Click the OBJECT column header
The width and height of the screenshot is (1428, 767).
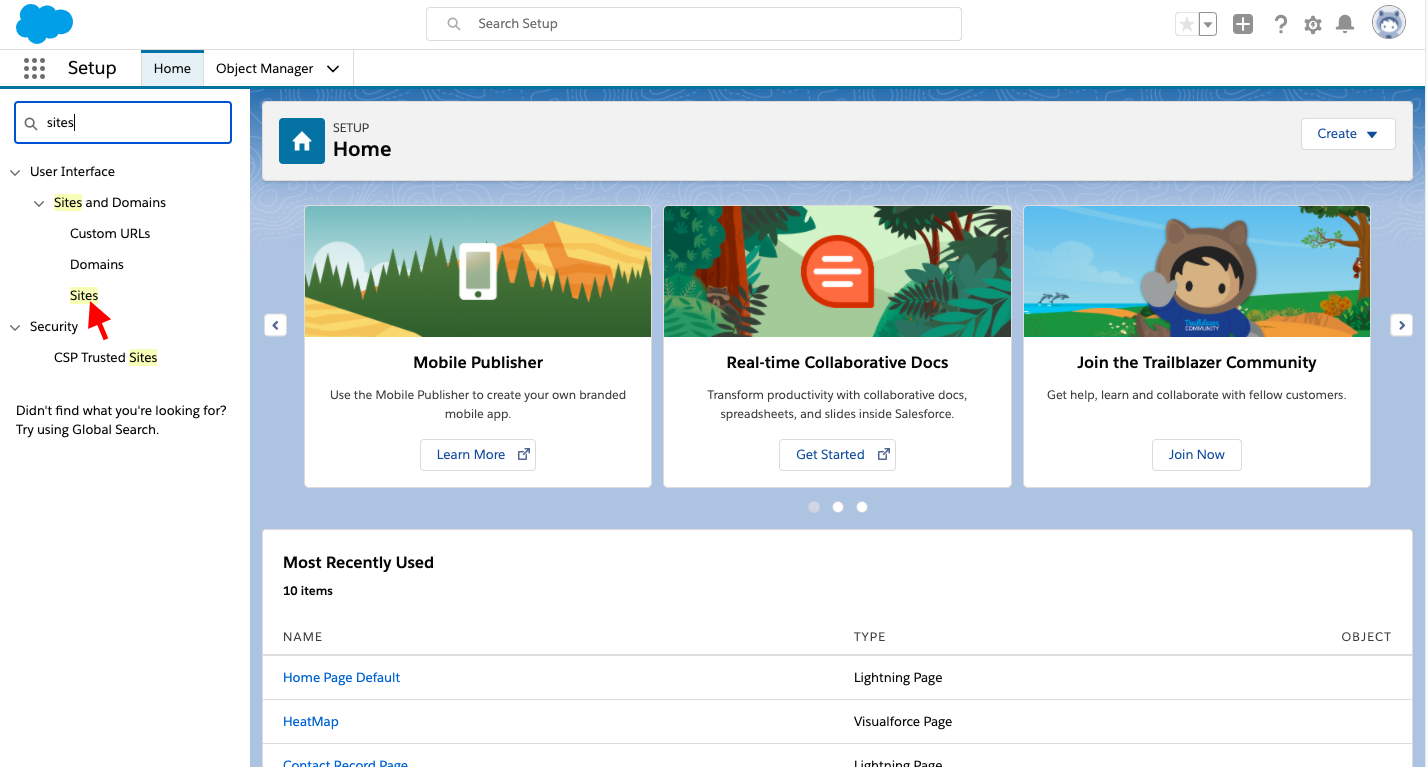(1366, 637)
